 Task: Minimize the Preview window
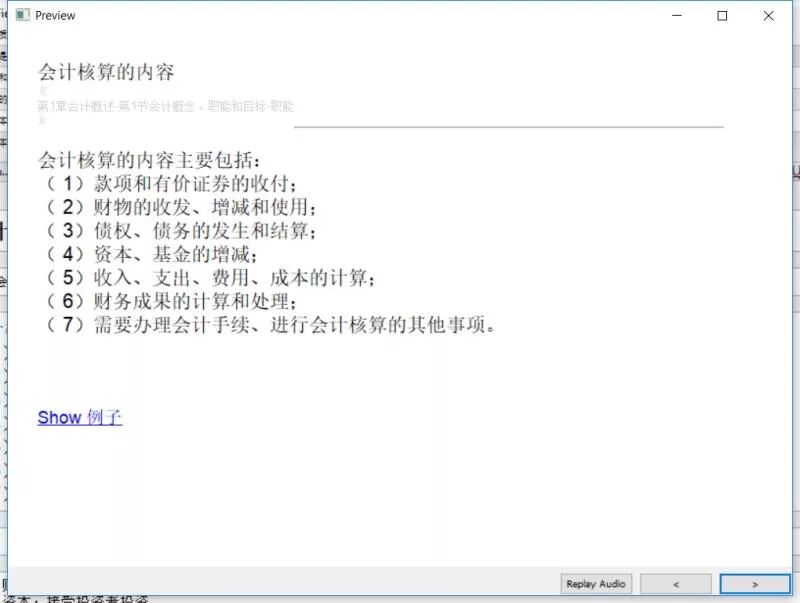coord(677,15)
